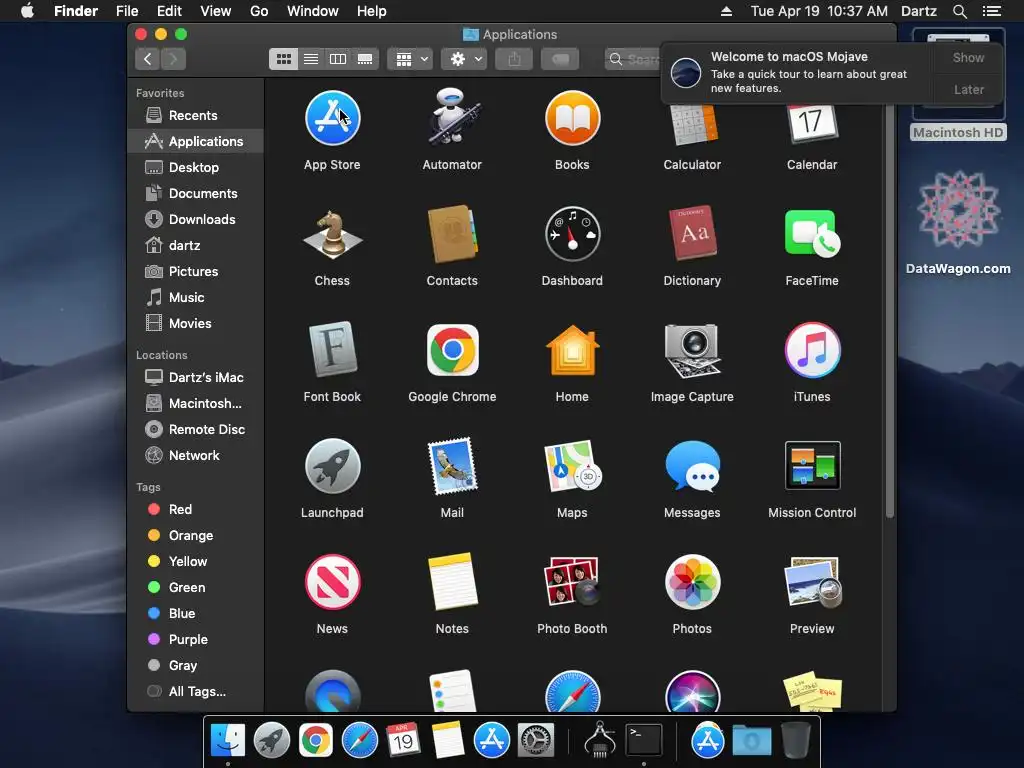The height and width of the screenshot is (768, 1024).
Task: Open Spotlight search in menu bar
Action: pos(959,11)
